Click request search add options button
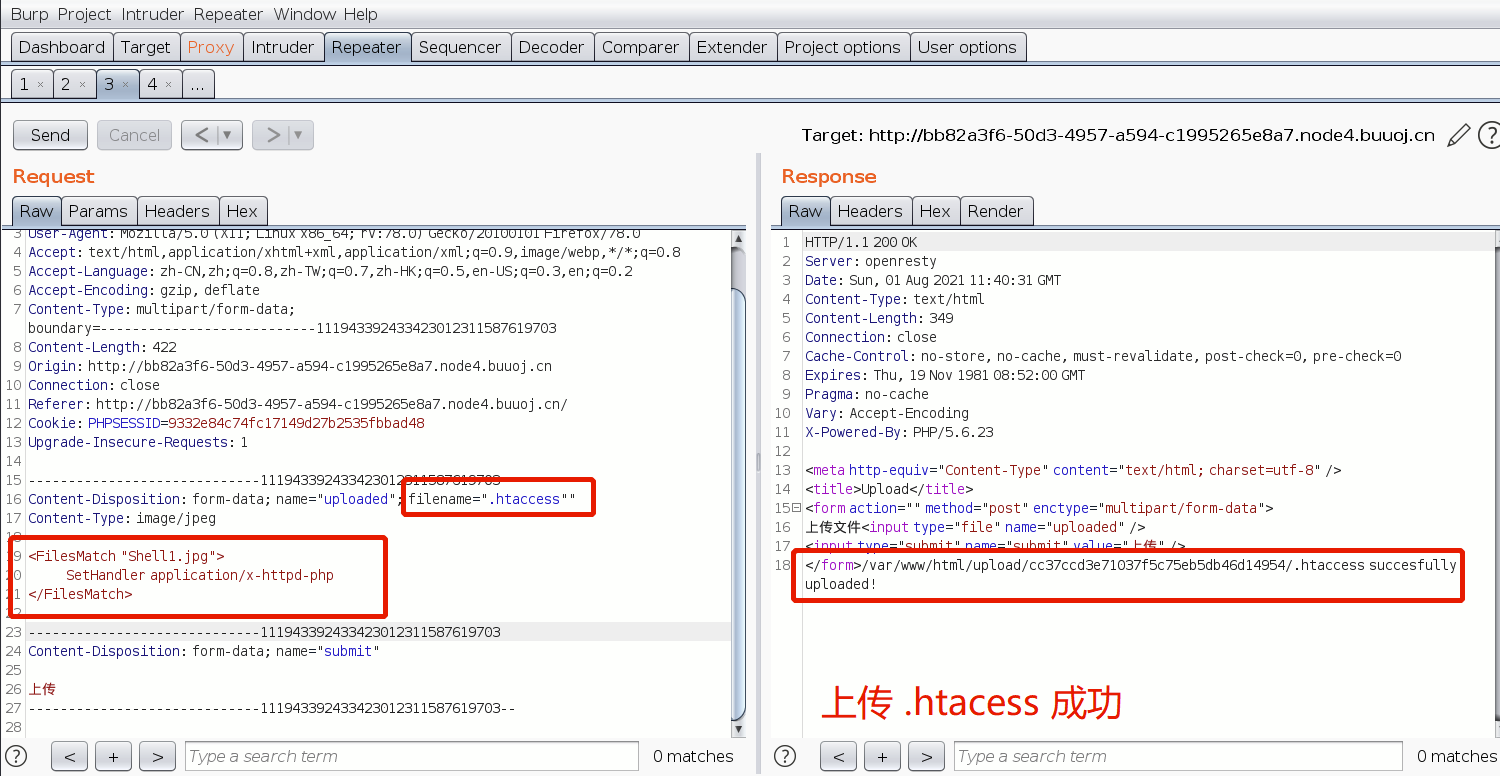 [113, 756]
